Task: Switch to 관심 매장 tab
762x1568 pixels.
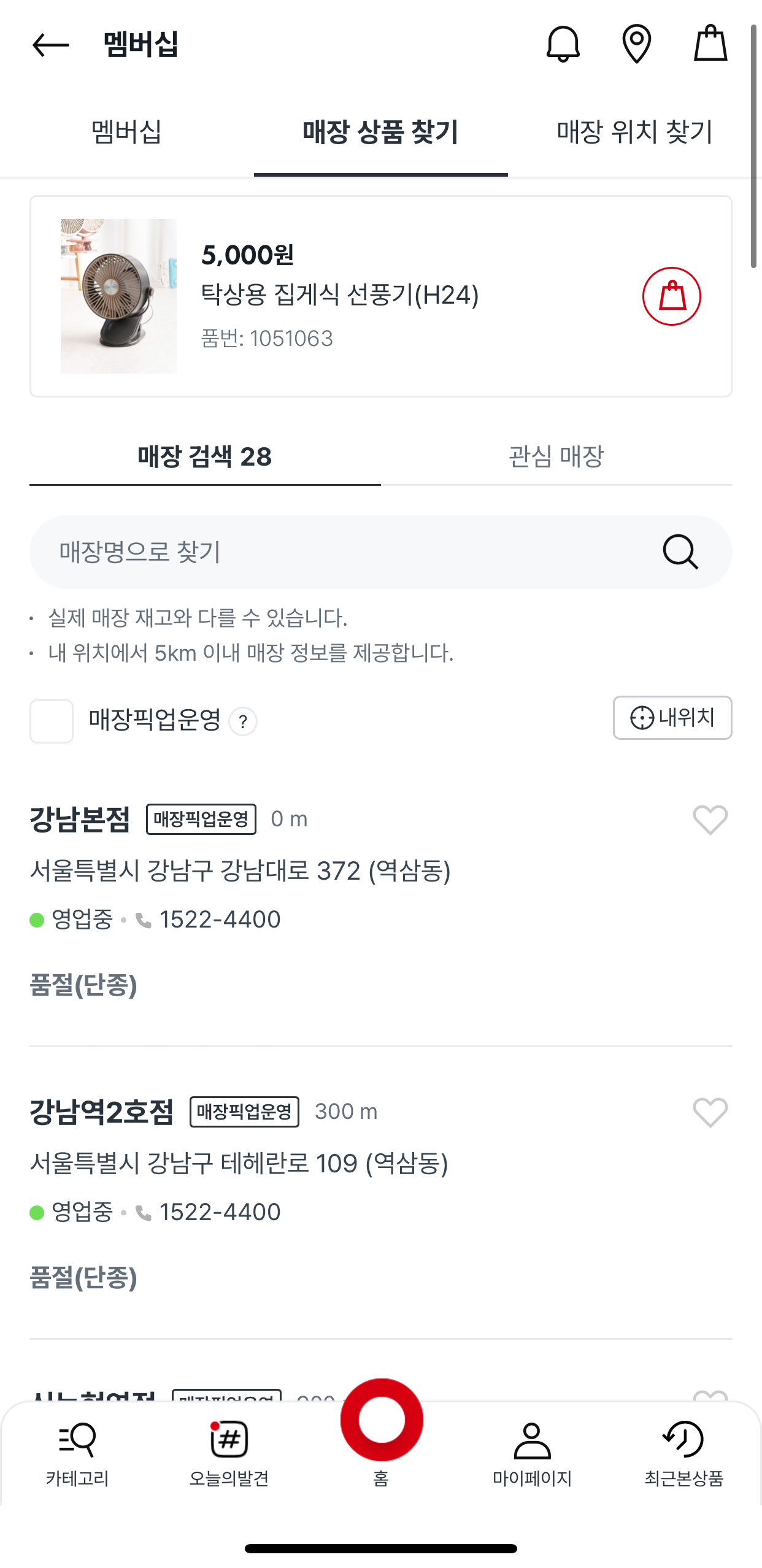Action: tap(556, 456)
